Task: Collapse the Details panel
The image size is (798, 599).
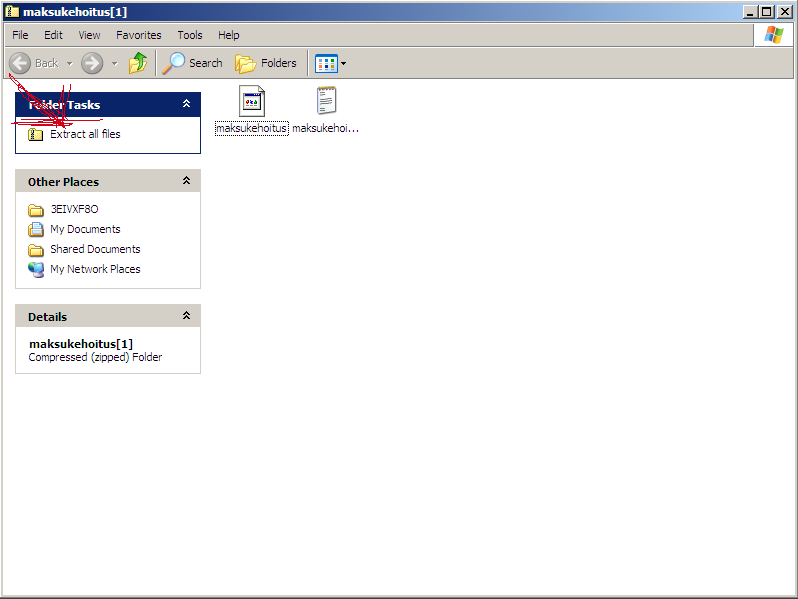Action: [x=186, y=316]
